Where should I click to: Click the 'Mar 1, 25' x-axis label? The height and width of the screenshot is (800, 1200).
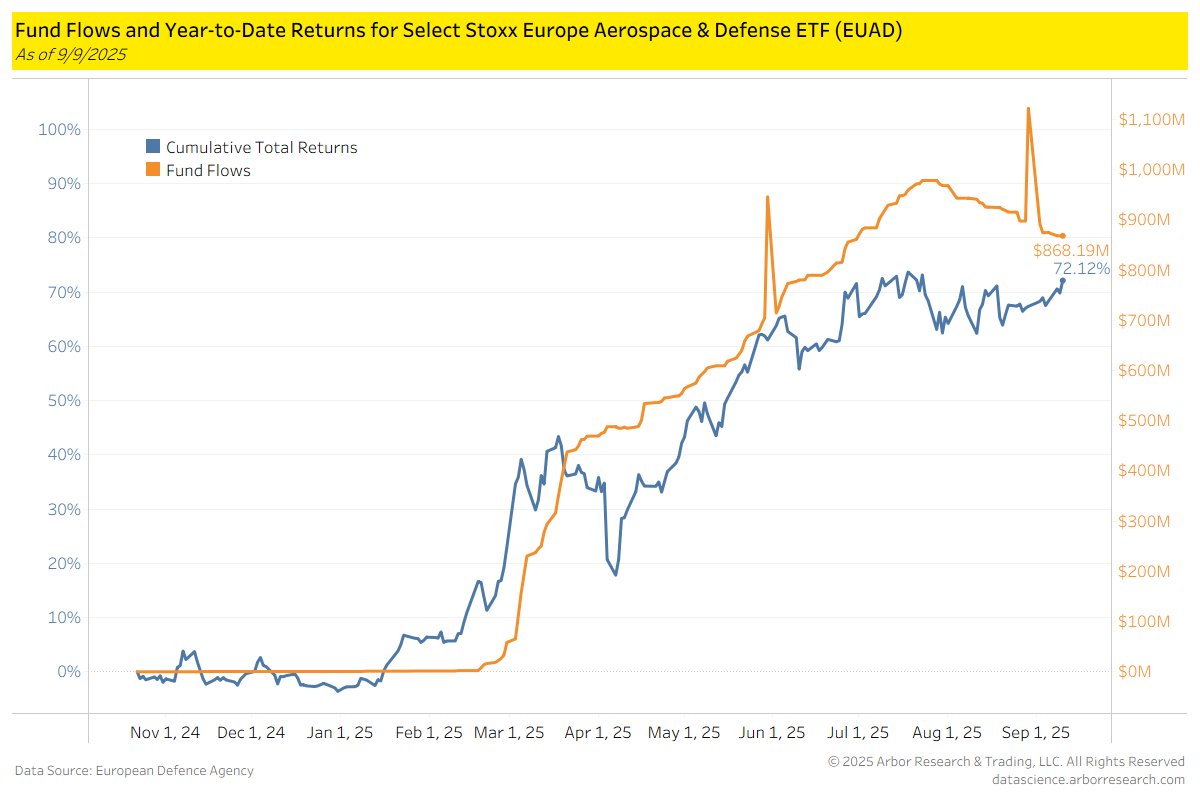point(510,732)
